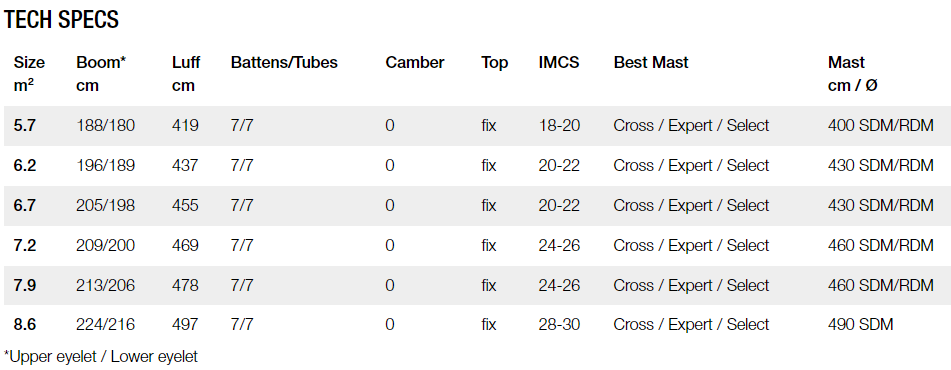Click 400 SDM/RDM mast value

pyautogui.click(x=881, y=126)
